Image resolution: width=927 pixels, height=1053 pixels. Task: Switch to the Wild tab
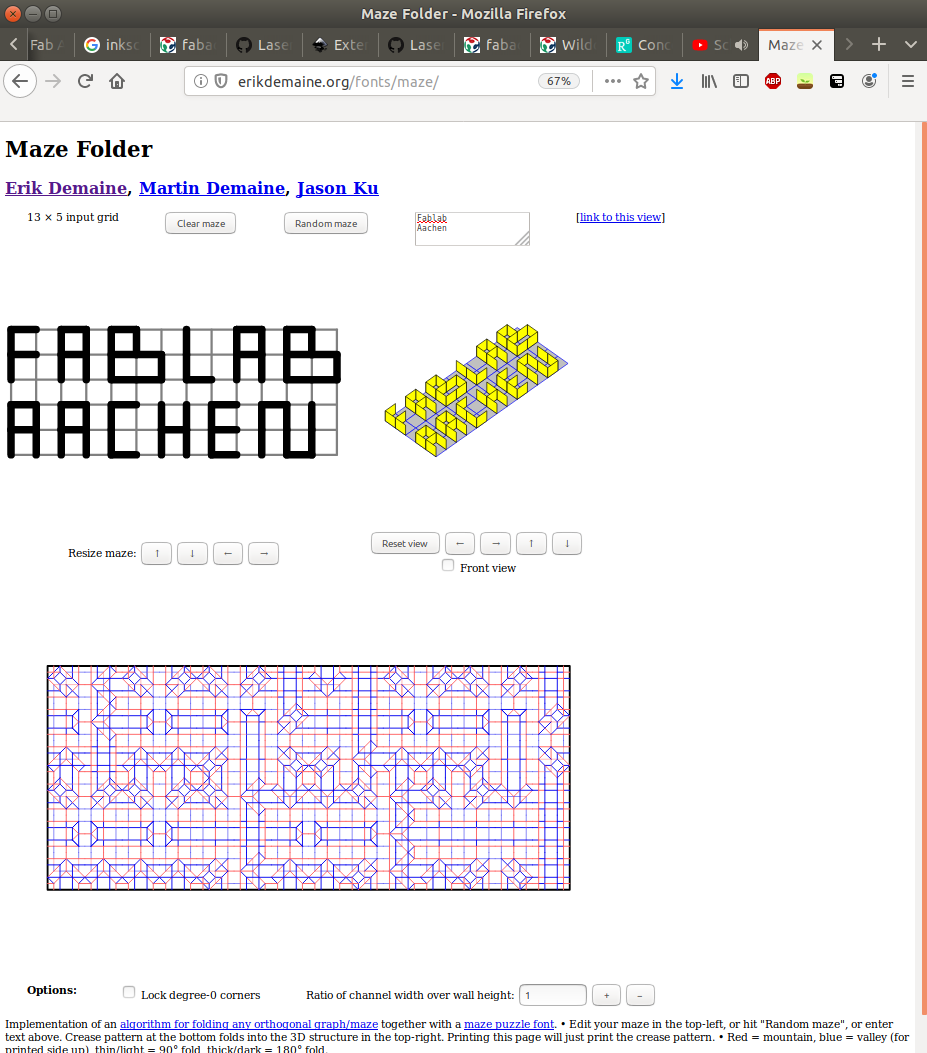pos(568,45)
